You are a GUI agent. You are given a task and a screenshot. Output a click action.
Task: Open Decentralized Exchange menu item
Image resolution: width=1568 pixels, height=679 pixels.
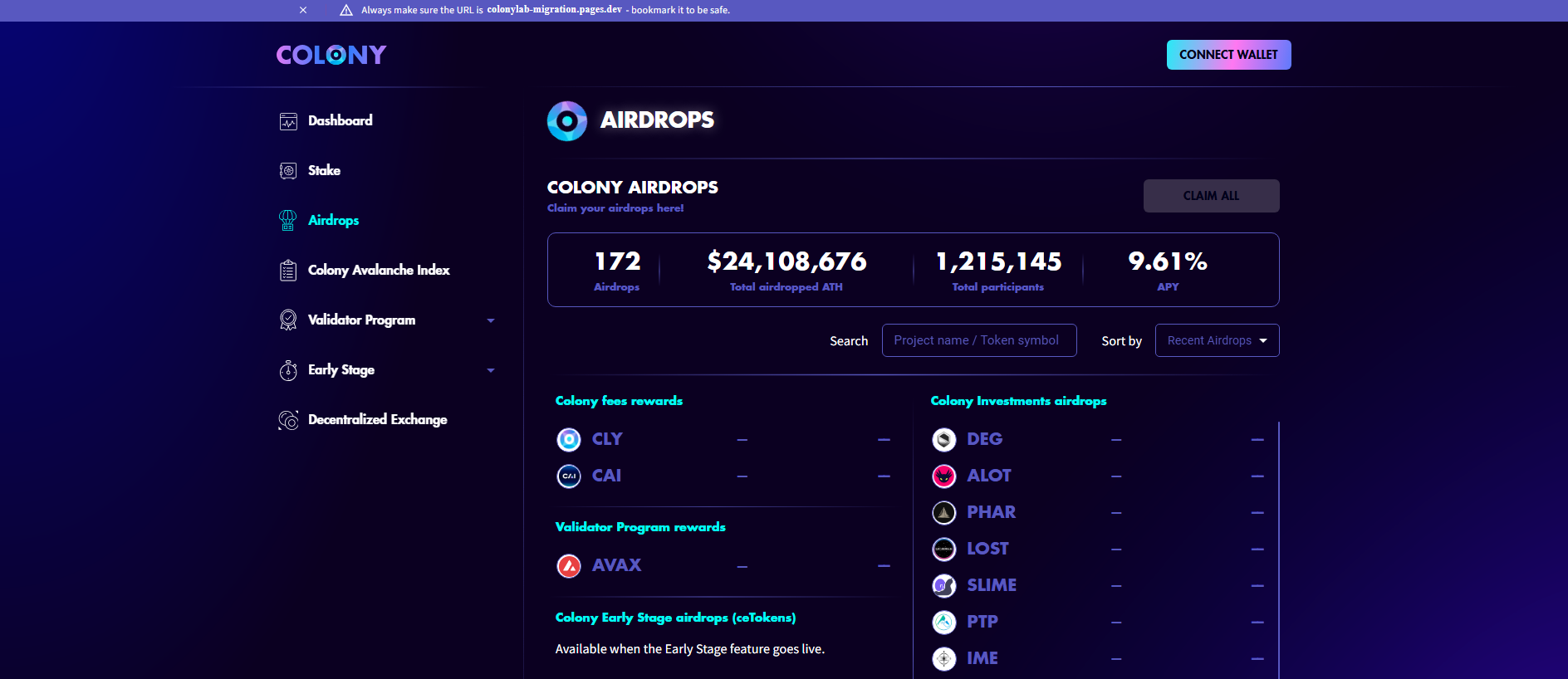point(377,419)
